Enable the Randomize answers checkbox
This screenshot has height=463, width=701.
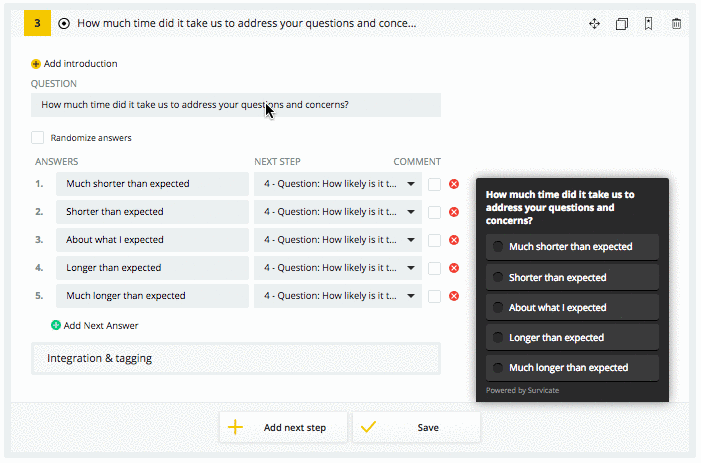38,138
